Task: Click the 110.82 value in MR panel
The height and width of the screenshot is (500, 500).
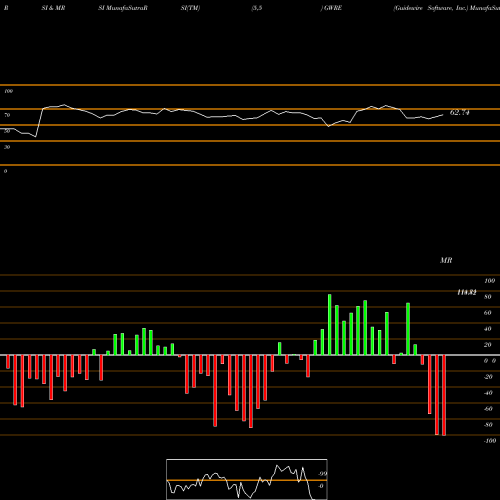Action: click(466, 293)
